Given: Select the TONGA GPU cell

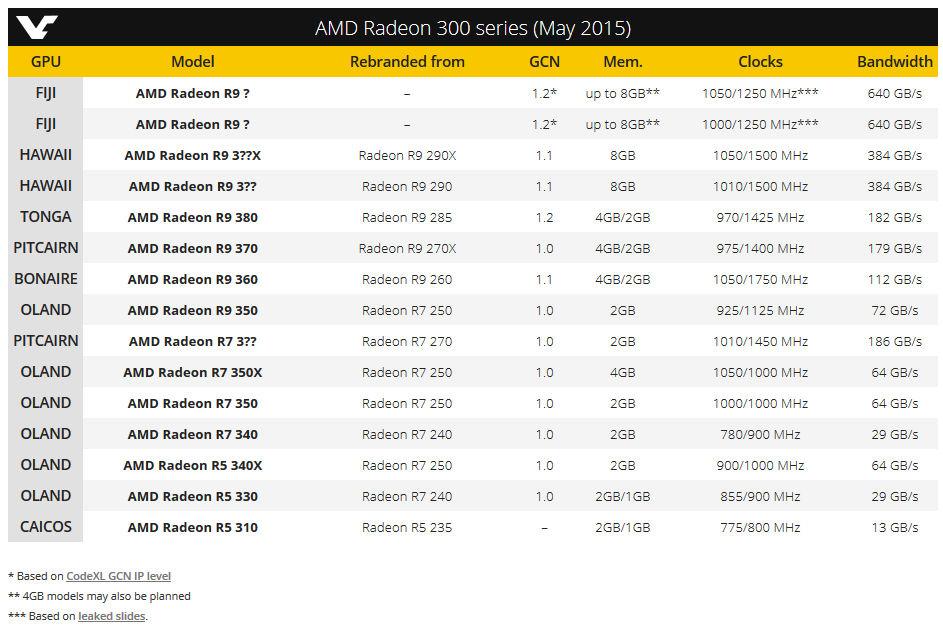Looking at the screenshot, I should [x=46, y=217].
